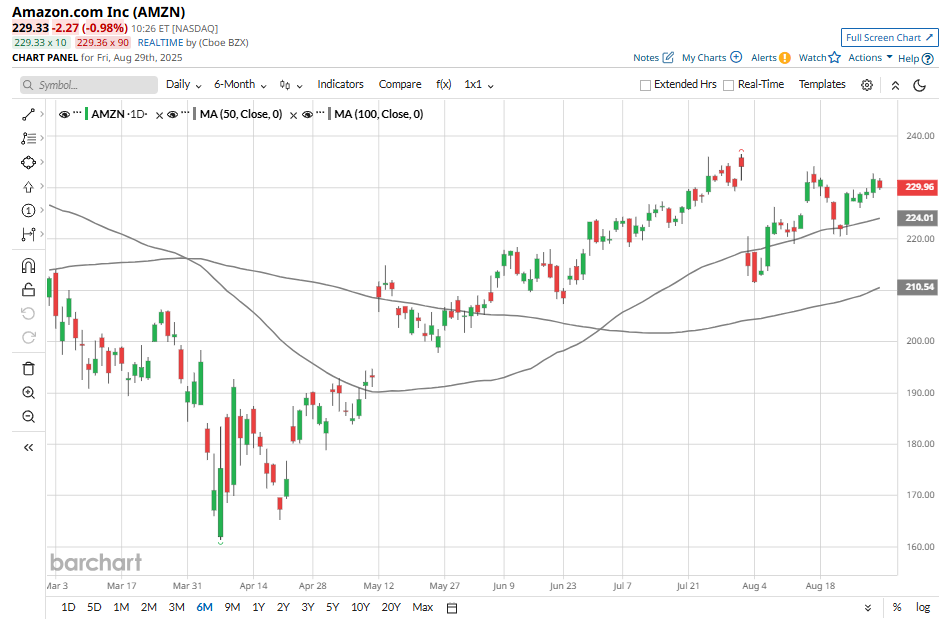The image size is (952, 630).
Task: Select the 1Y time range
Action: coord(259,607)
